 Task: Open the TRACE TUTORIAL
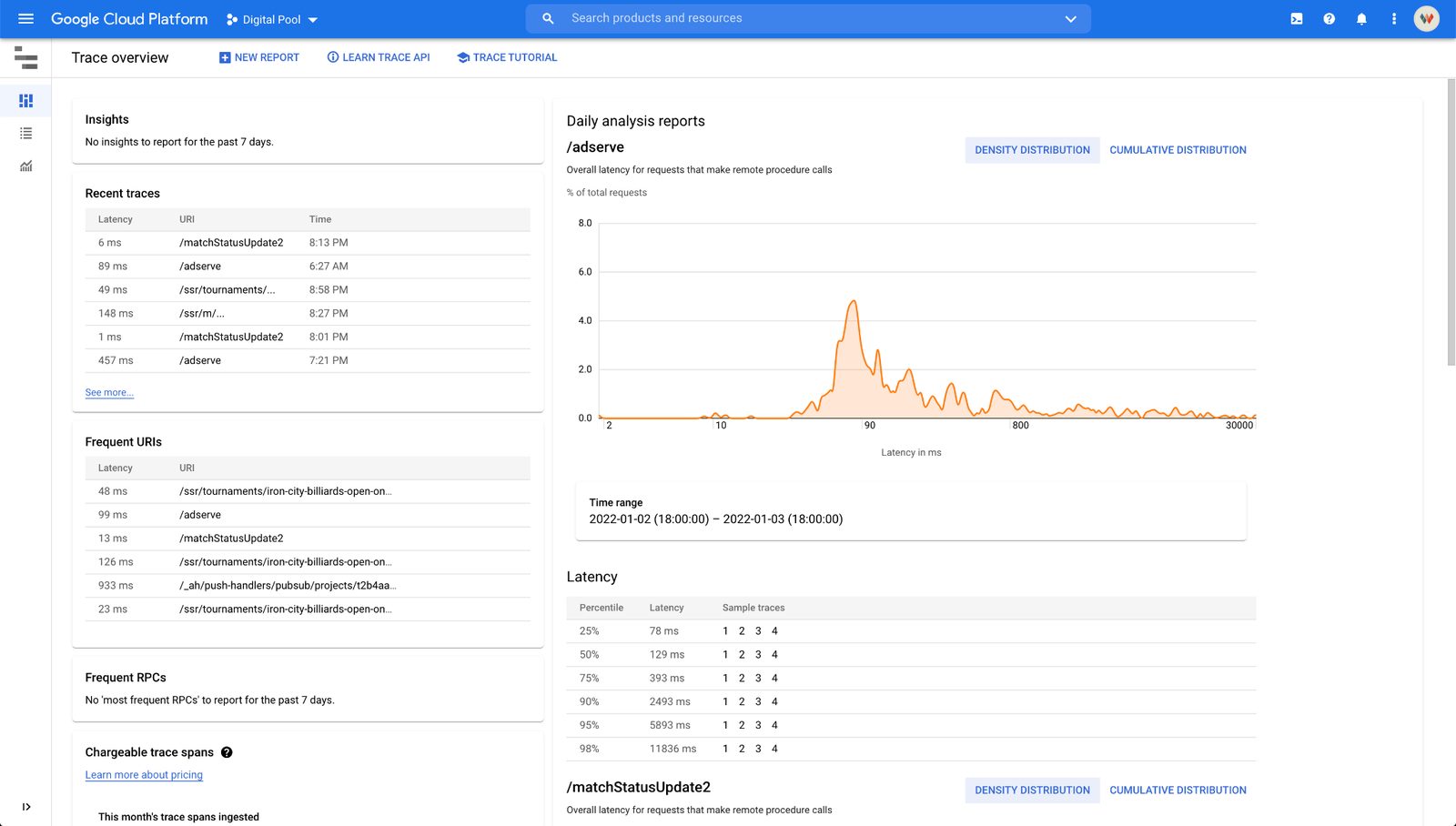pyautogui.click(x=507, y=57)
